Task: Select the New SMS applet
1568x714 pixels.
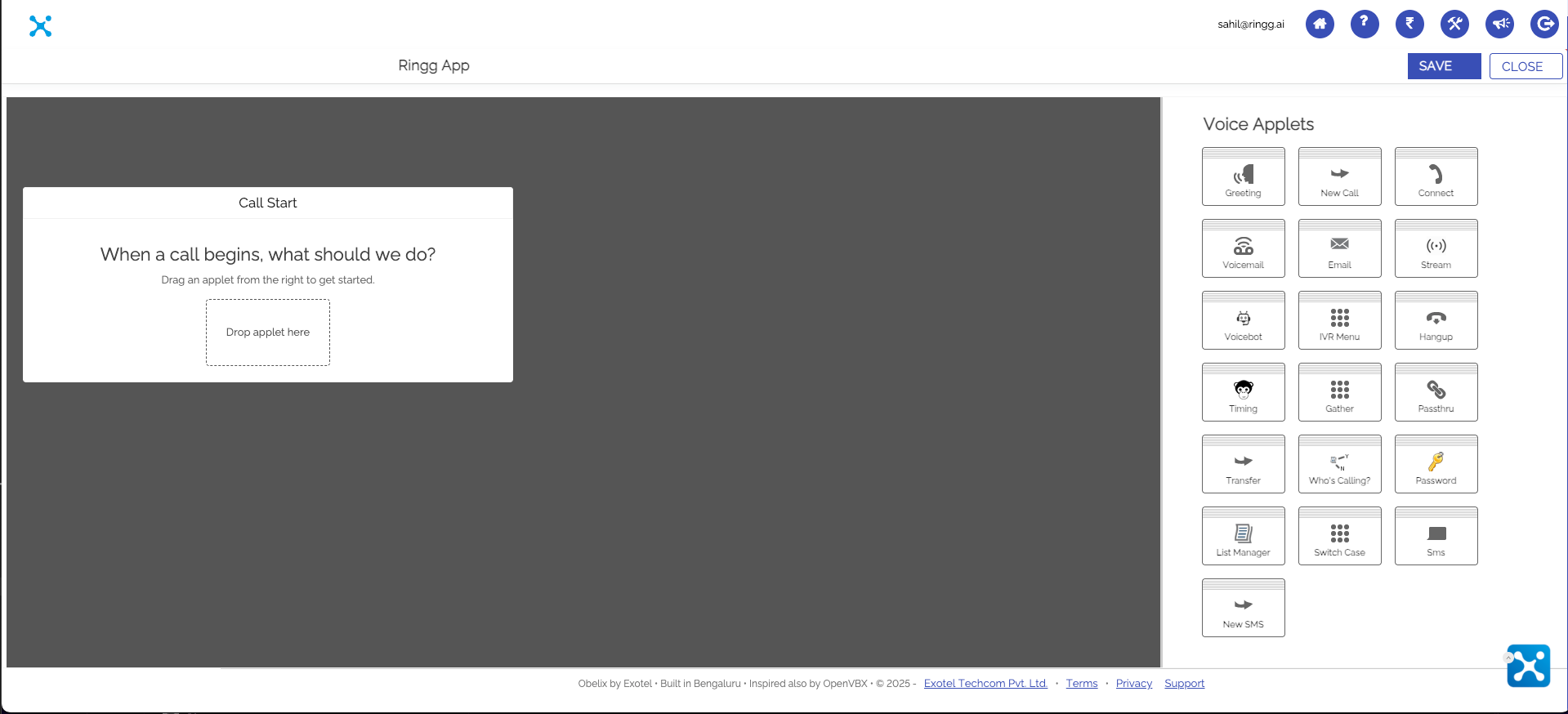Action: pyautogui.click(x=1243, y=608)
